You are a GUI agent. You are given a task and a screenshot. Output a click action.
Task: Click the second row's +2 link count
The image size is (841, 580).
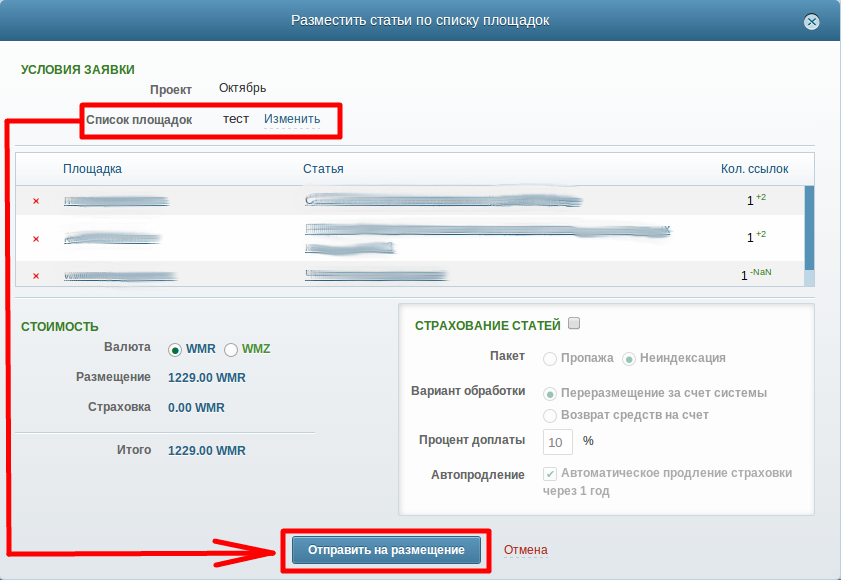761,234
